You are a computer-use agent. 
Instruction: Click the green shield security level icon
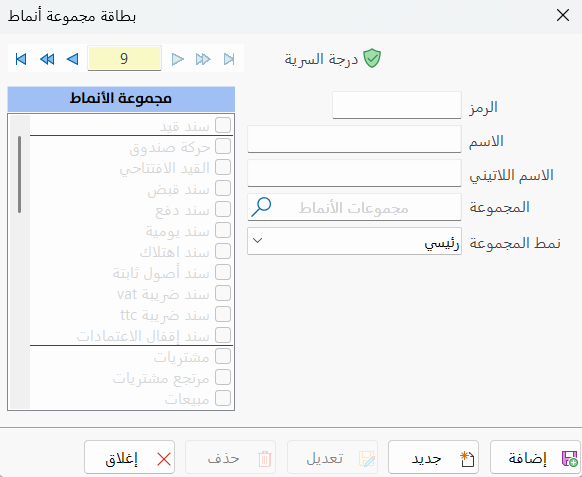[372, 59]
